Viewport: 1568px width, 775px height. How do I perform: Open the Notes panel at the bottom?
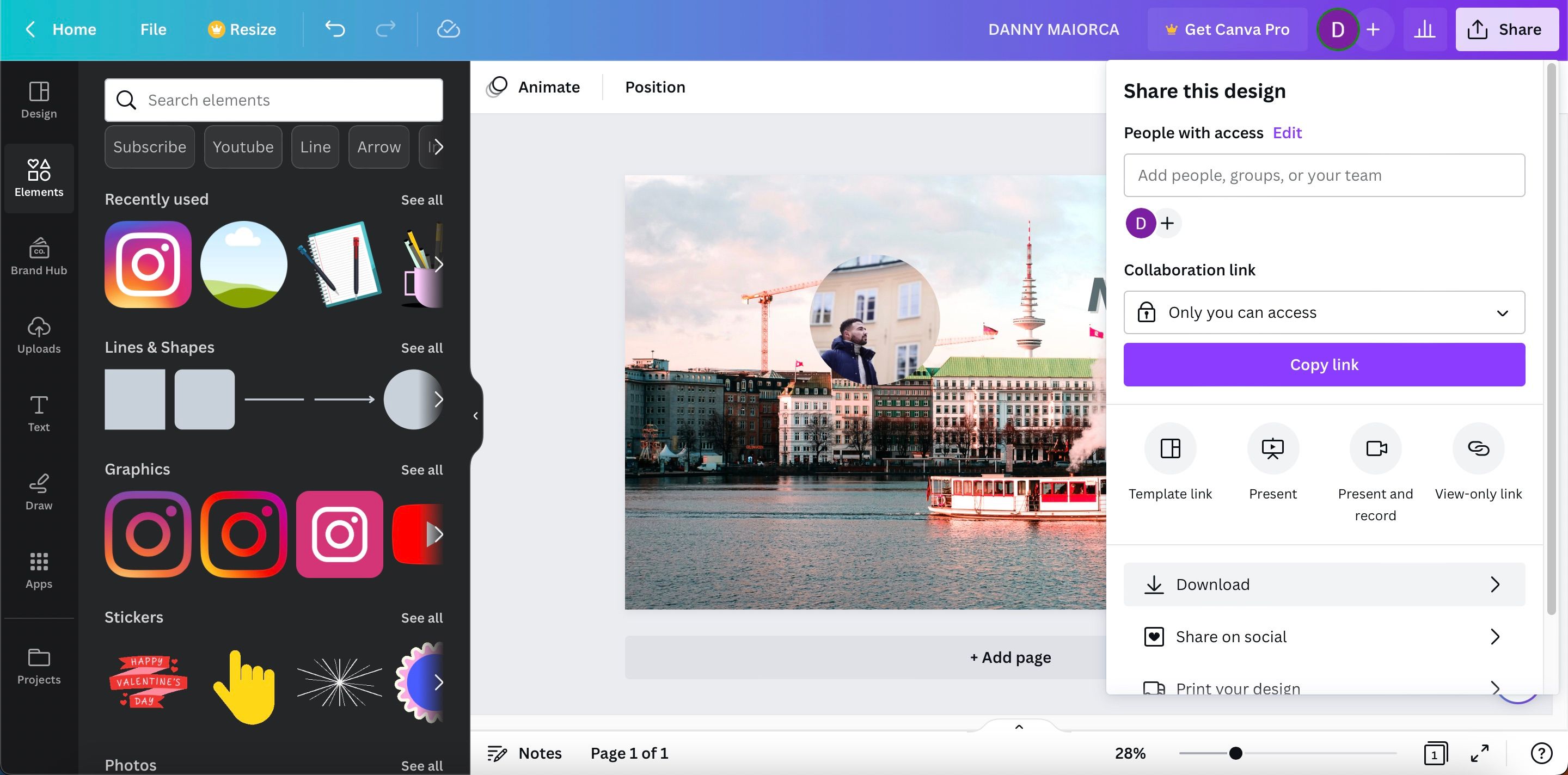point(525,753)
